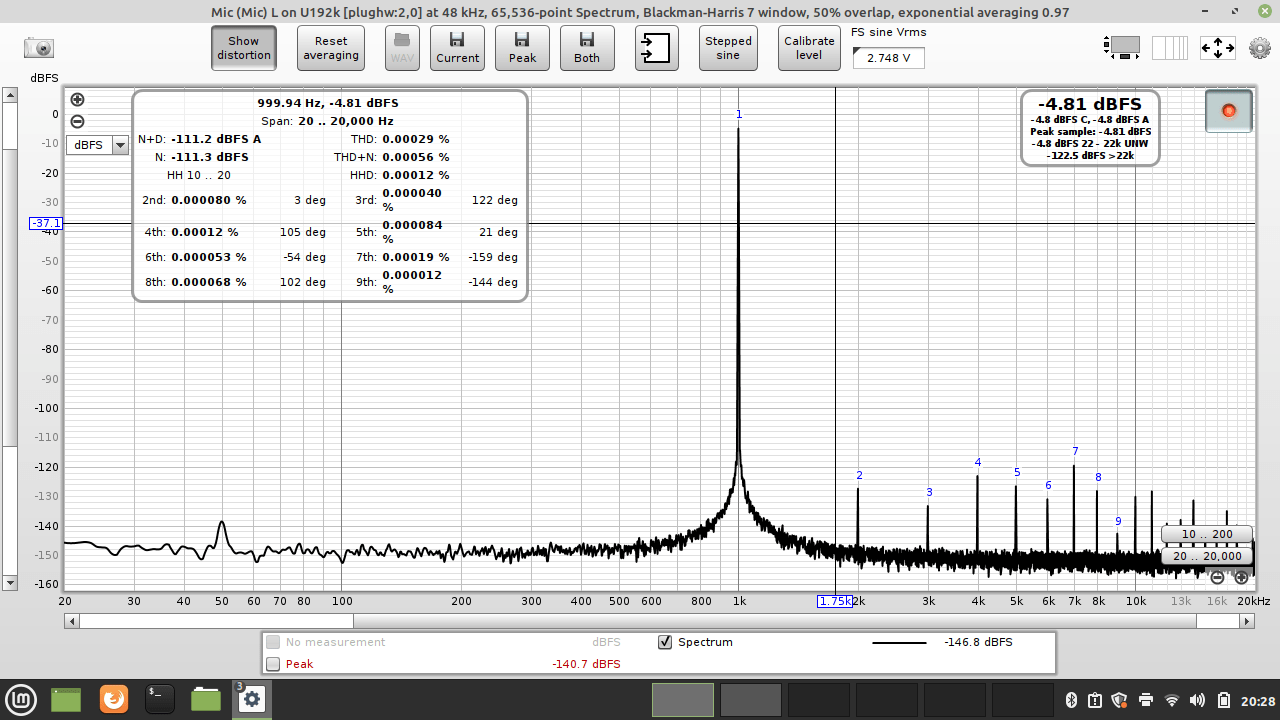Toggle the Show distortion button

[244, 48]
